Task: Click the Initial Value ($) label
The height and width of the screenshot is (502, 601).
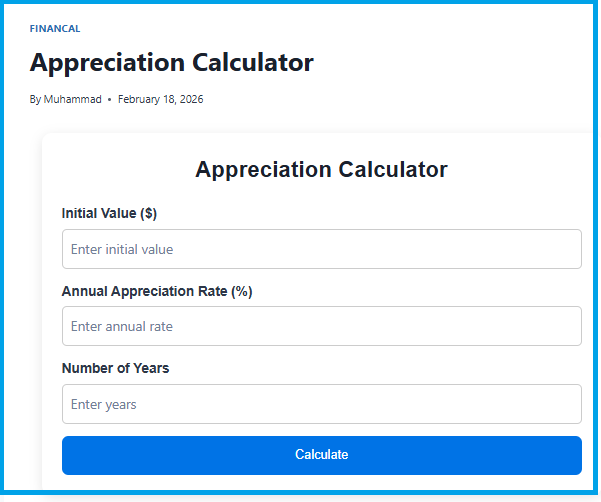Action: pos(109,213)
